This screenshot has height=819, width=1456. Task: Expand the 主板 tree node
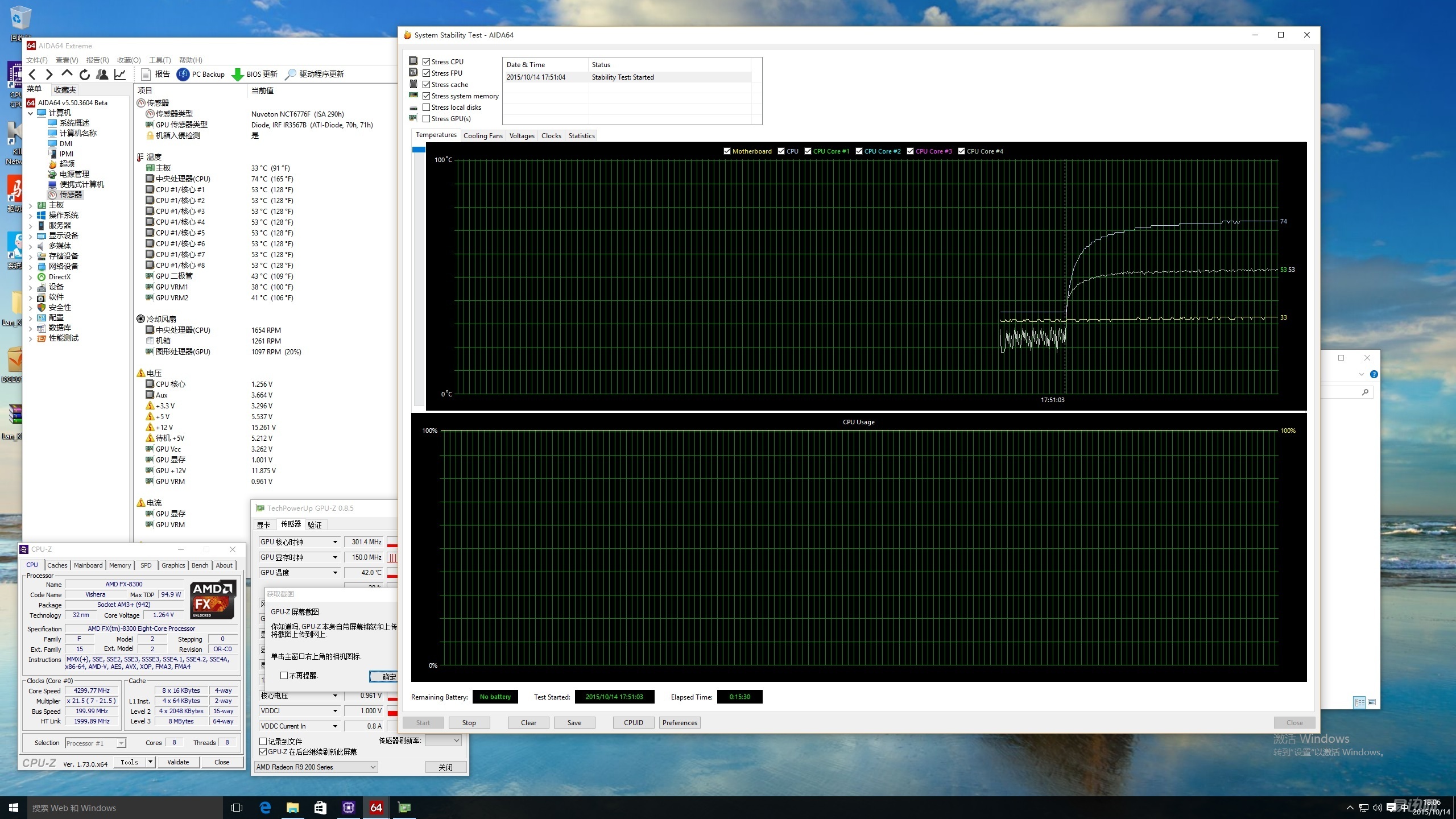point(30,205)
